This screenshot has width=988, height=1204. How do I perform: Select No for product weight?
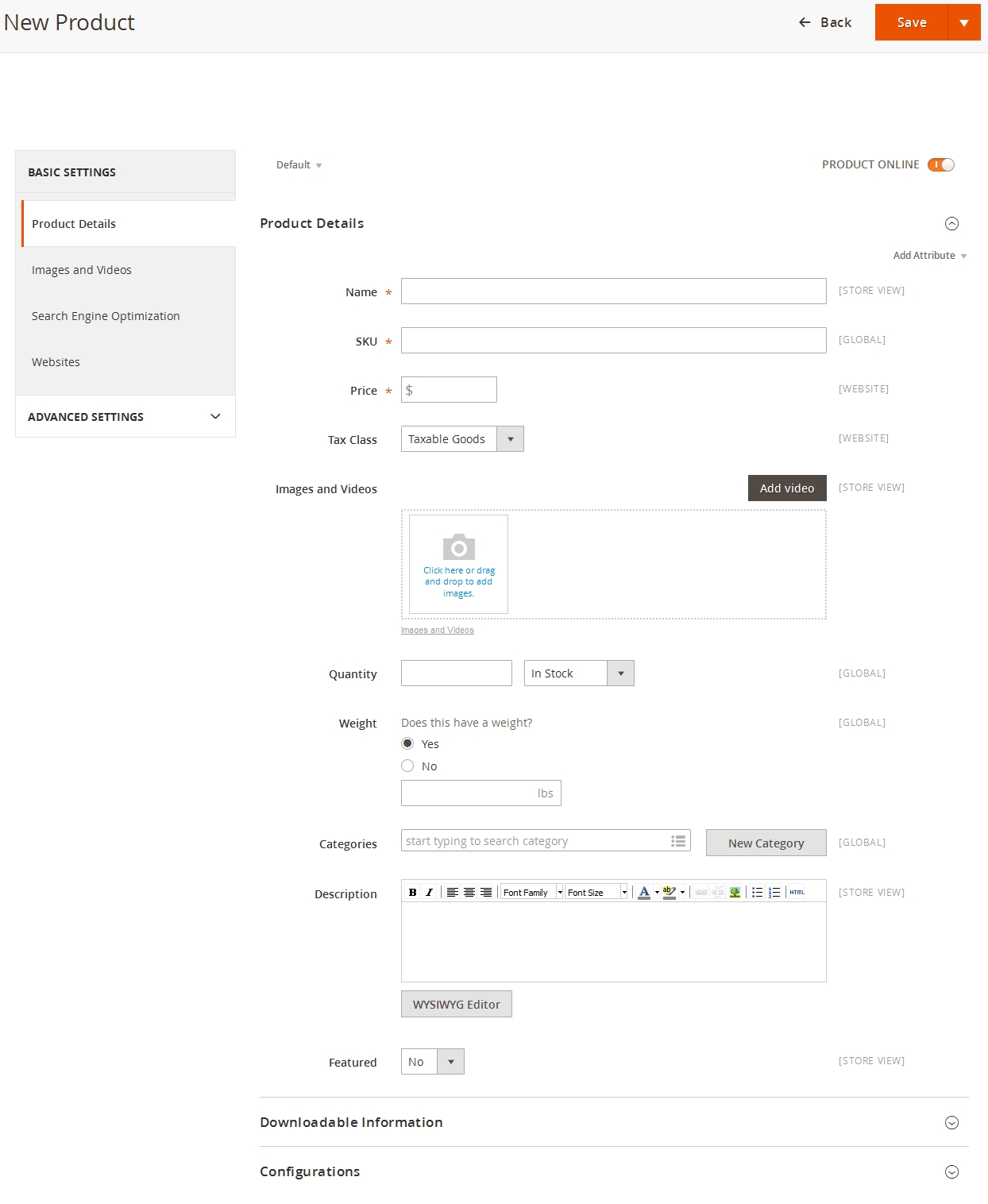click(x=407, y=766)
